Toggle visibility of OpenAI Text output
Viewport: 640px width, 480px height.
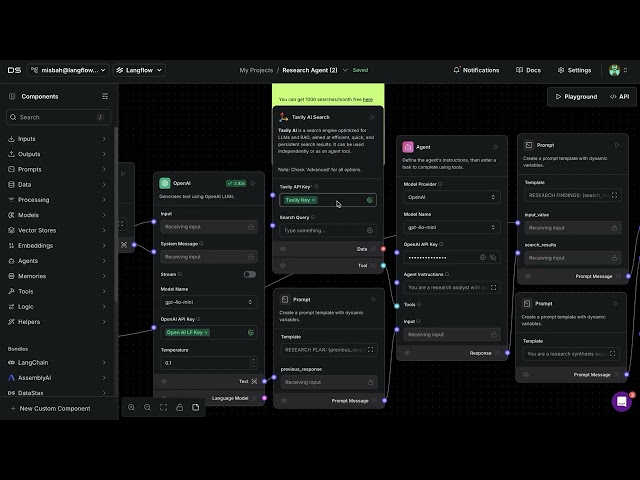[x=164, y=381]
